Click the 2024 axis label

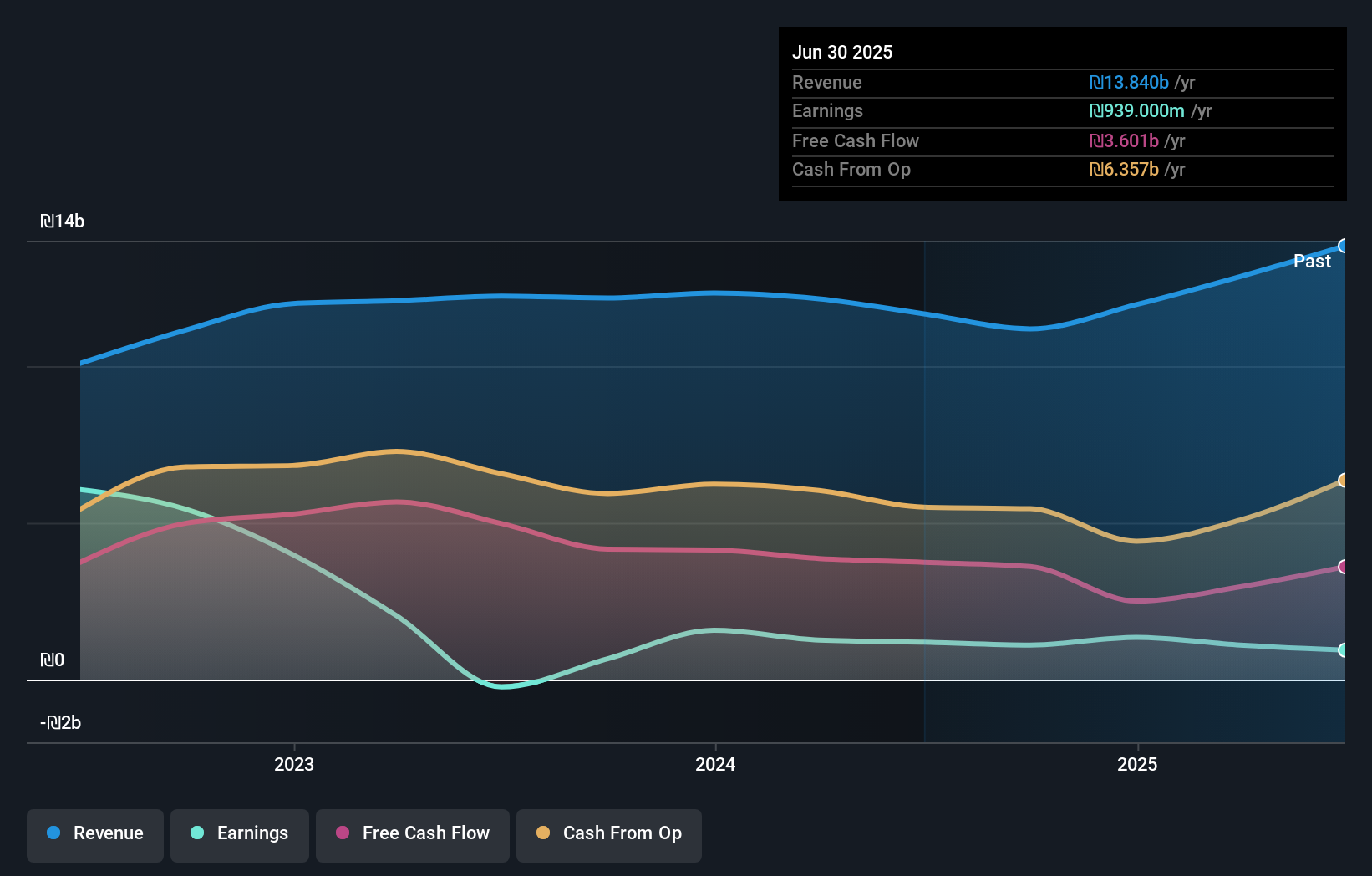pos(715,764)
